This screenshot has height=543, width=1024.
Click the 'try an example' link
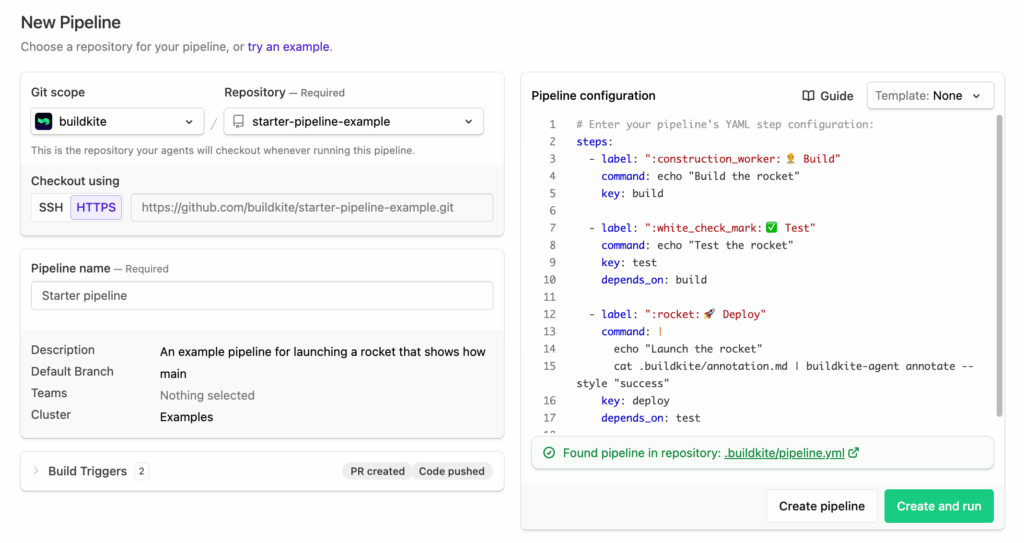tap(288, 47)
